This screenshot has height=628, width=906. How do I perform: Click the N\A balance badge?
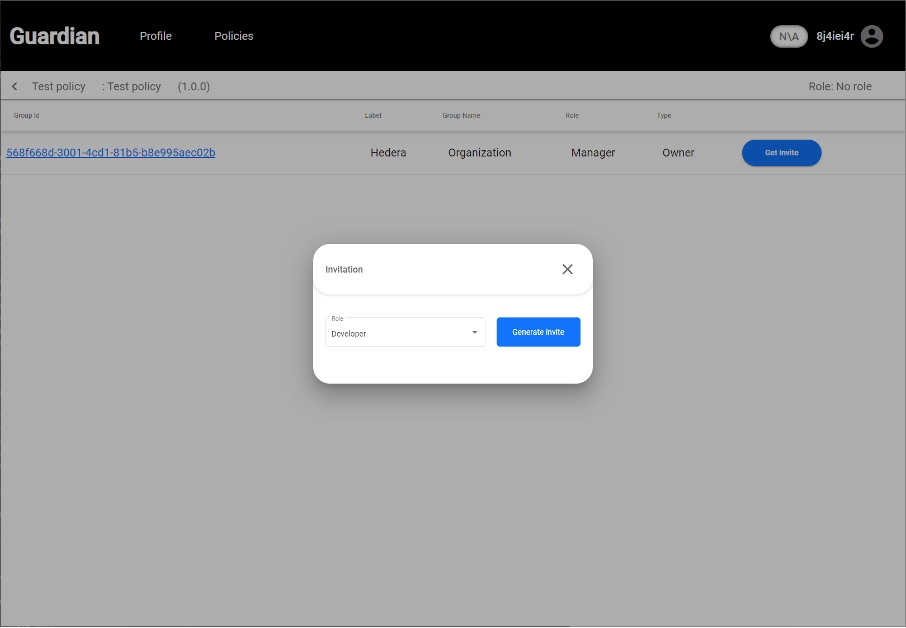789,36
